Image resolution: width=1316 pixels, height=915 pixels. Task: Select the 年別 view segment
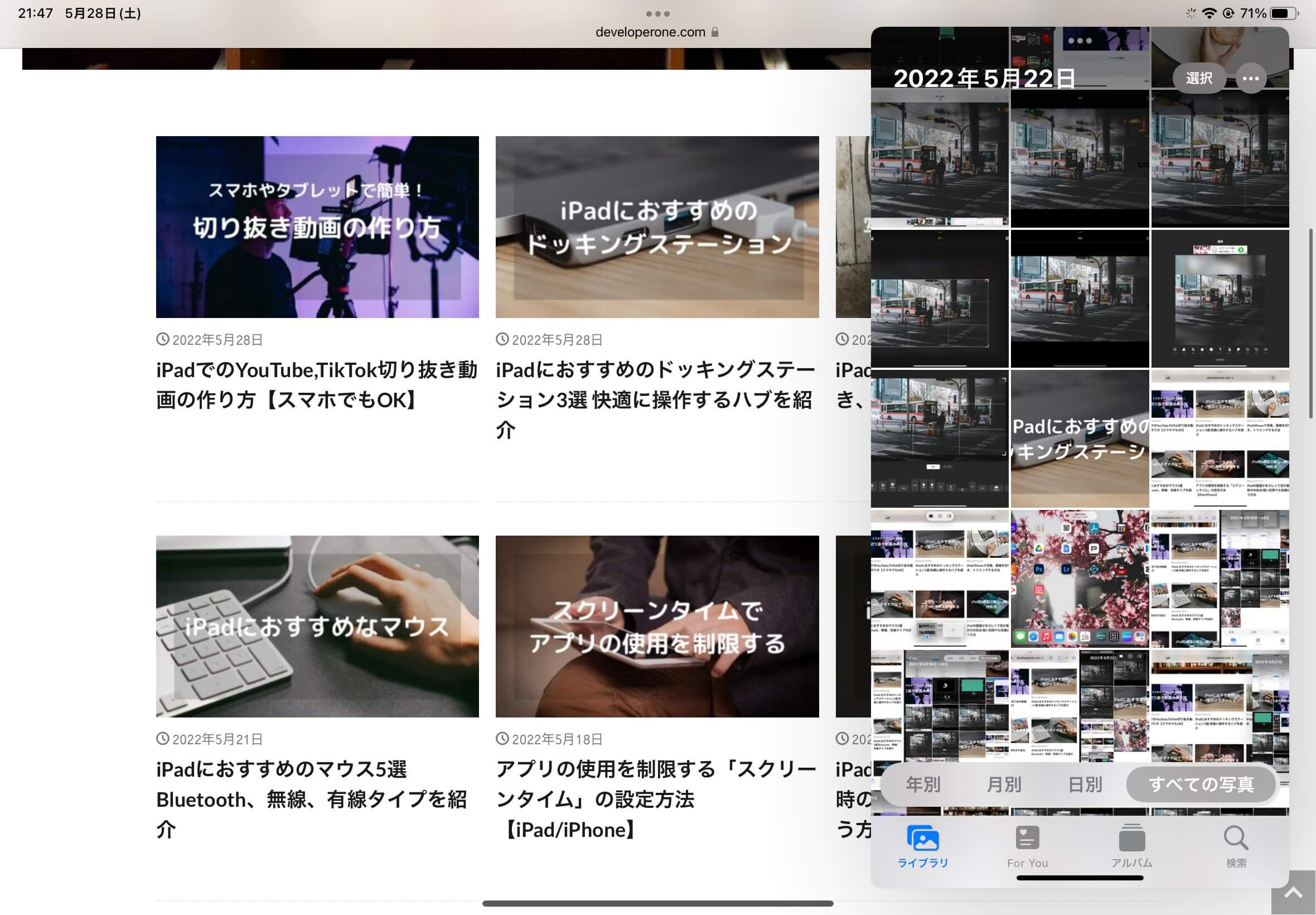pyautogui.click(x=923, y=784)
